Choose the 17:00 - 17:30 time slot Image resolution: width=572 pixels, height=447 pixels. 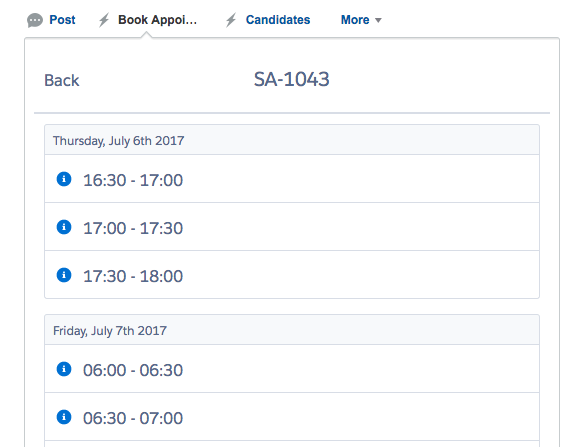tap(292, 227)
